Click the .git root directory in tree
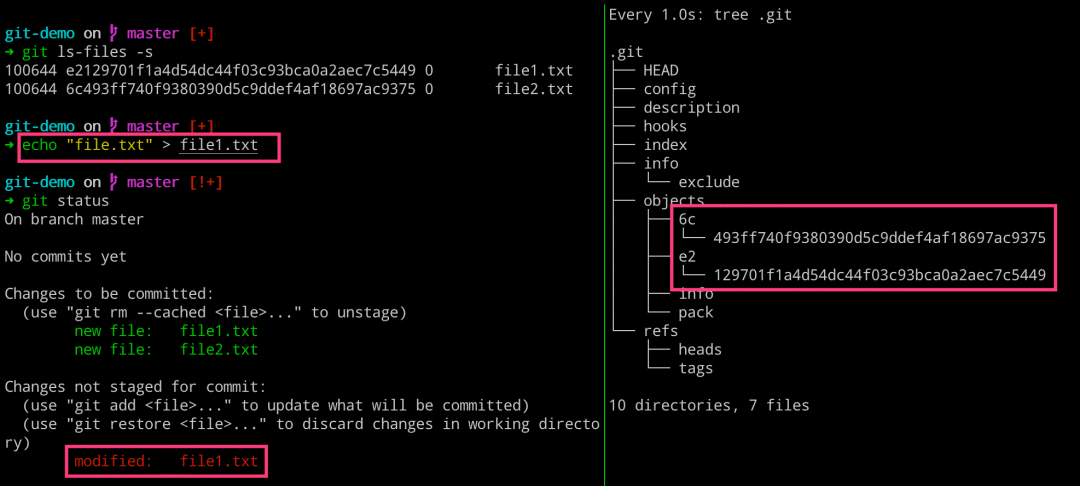 pyautogui.click(x=627, y=52)
